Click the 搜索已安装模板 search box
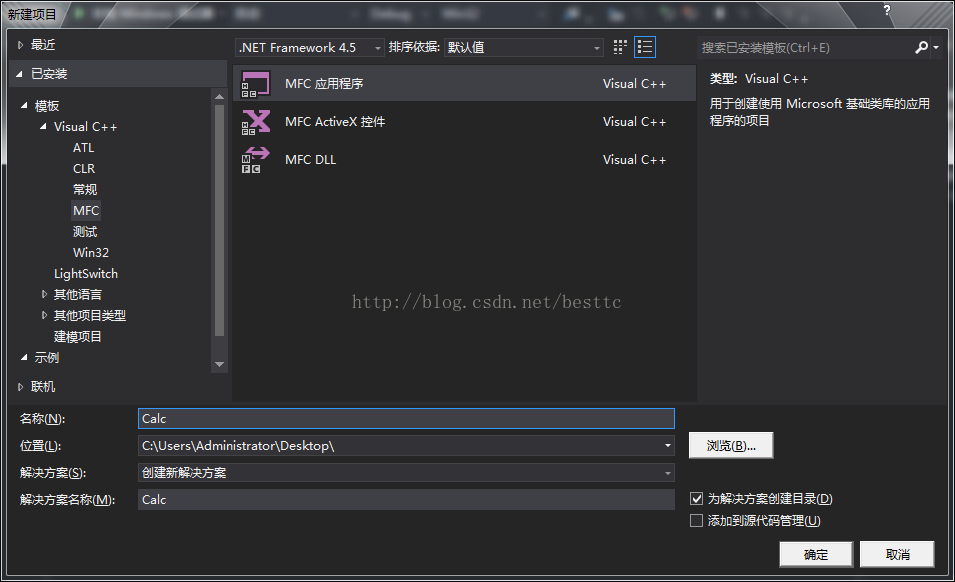The image size is (955, 582). (805, 47)
